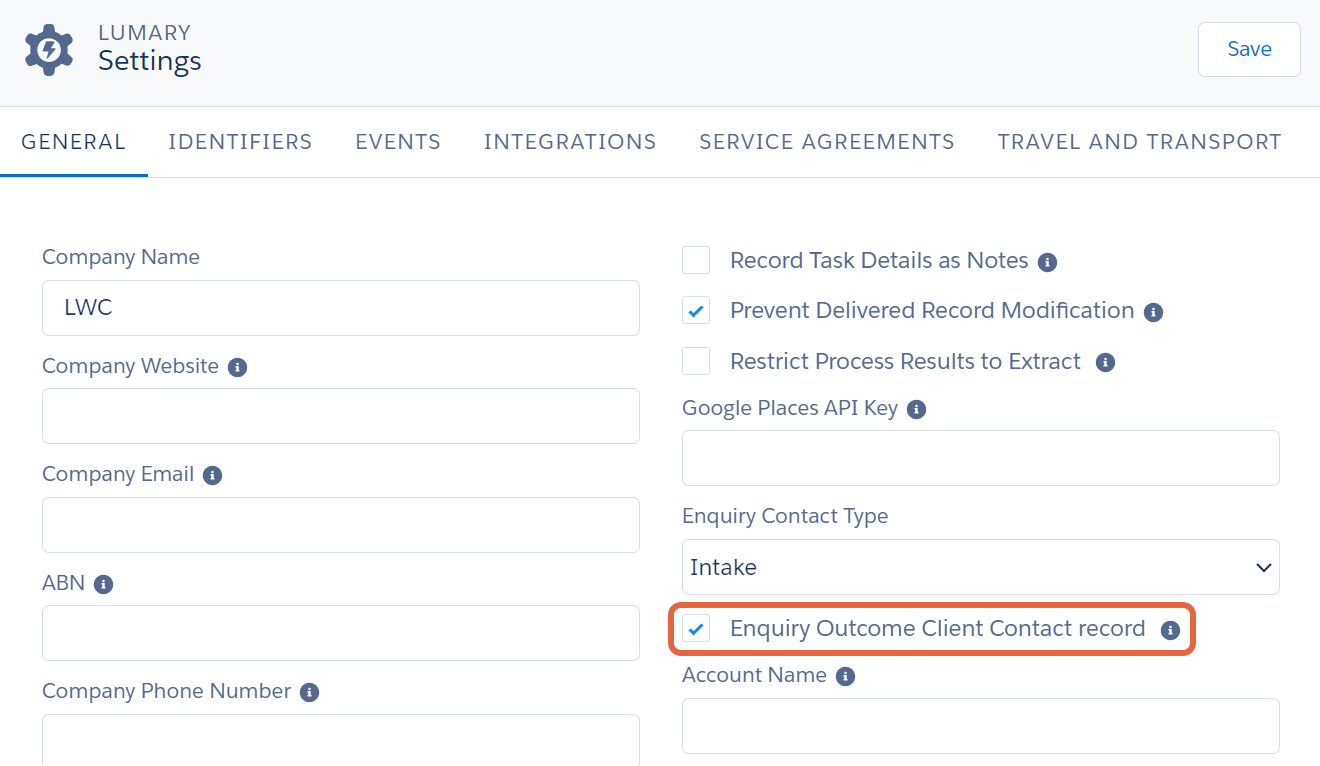Open the Events tab
Screen dimensions: 1320x766
point(398,142)
